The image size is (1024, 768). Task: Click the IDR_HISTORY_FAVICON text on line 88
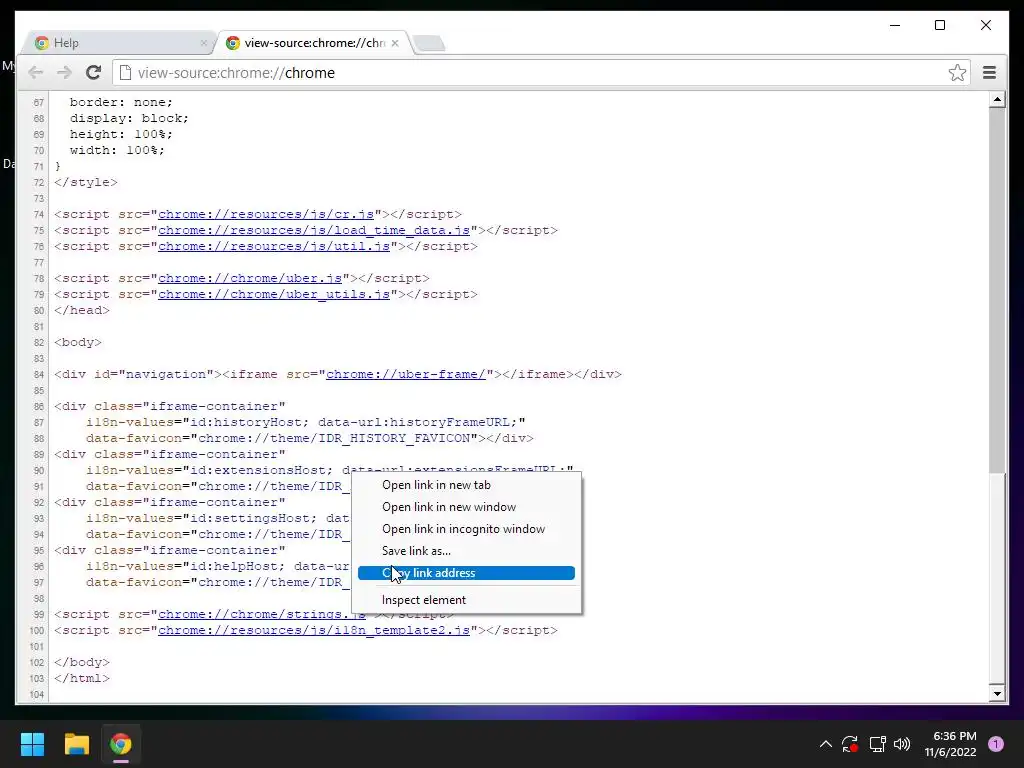394,438
